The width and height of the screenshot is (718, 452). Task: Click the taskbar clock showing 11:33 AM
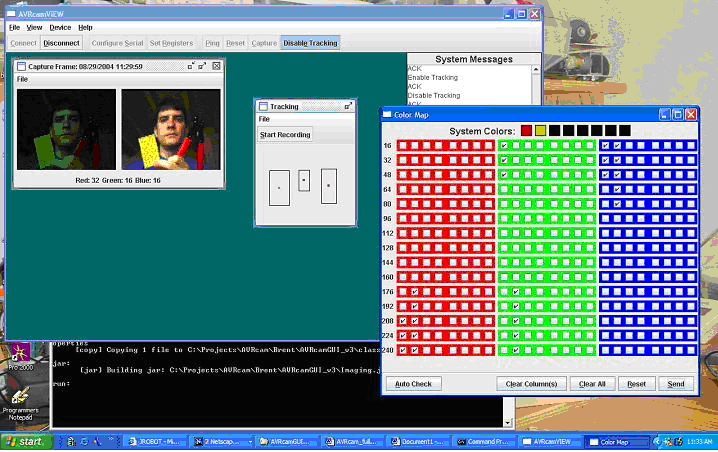[x=701, y=442]
